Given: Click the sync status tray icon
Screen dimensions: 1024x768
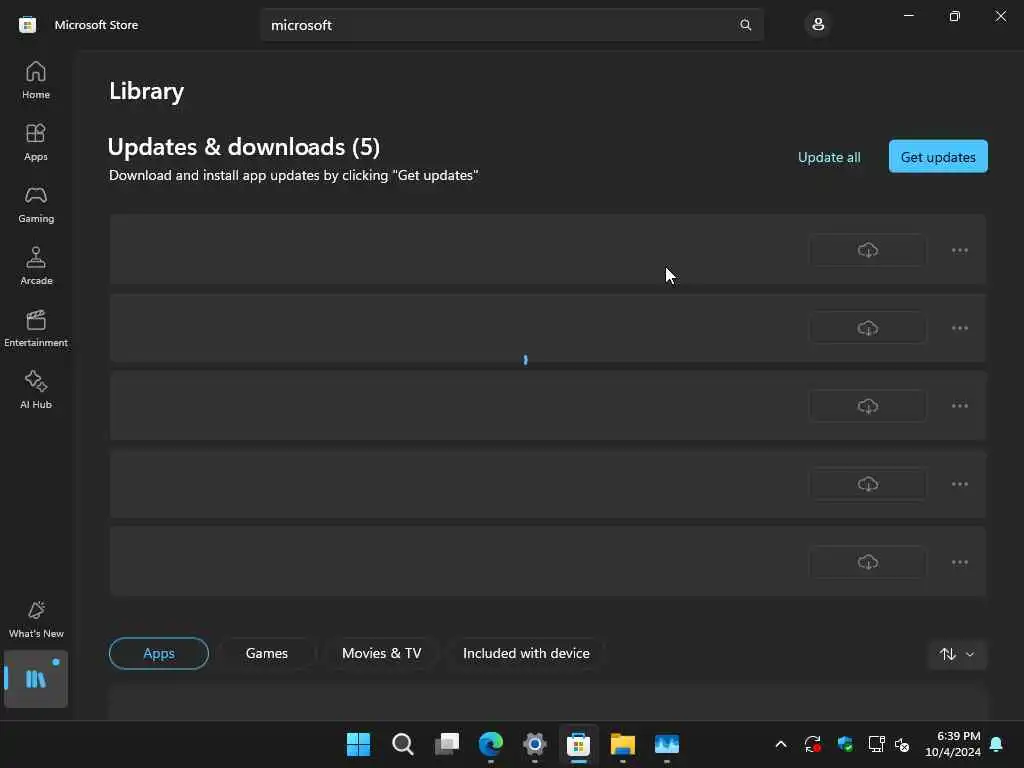Looking at the screenshot, I should (812, 744).
